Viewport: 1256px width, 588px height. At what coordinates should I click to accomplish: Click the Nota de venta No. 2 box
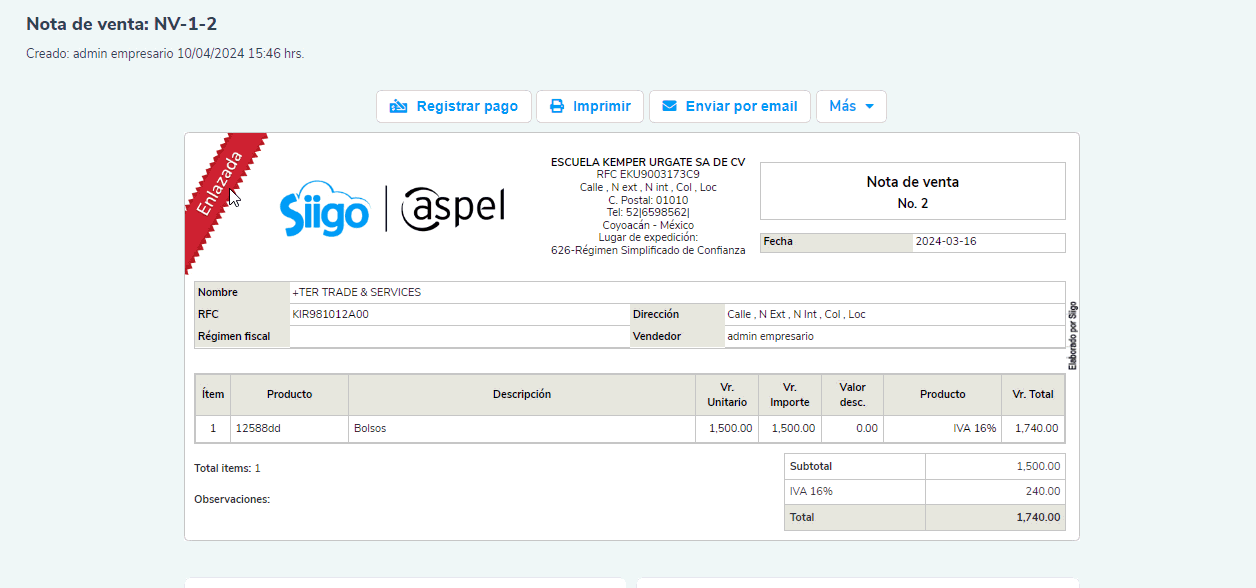[x=912, y=192]
